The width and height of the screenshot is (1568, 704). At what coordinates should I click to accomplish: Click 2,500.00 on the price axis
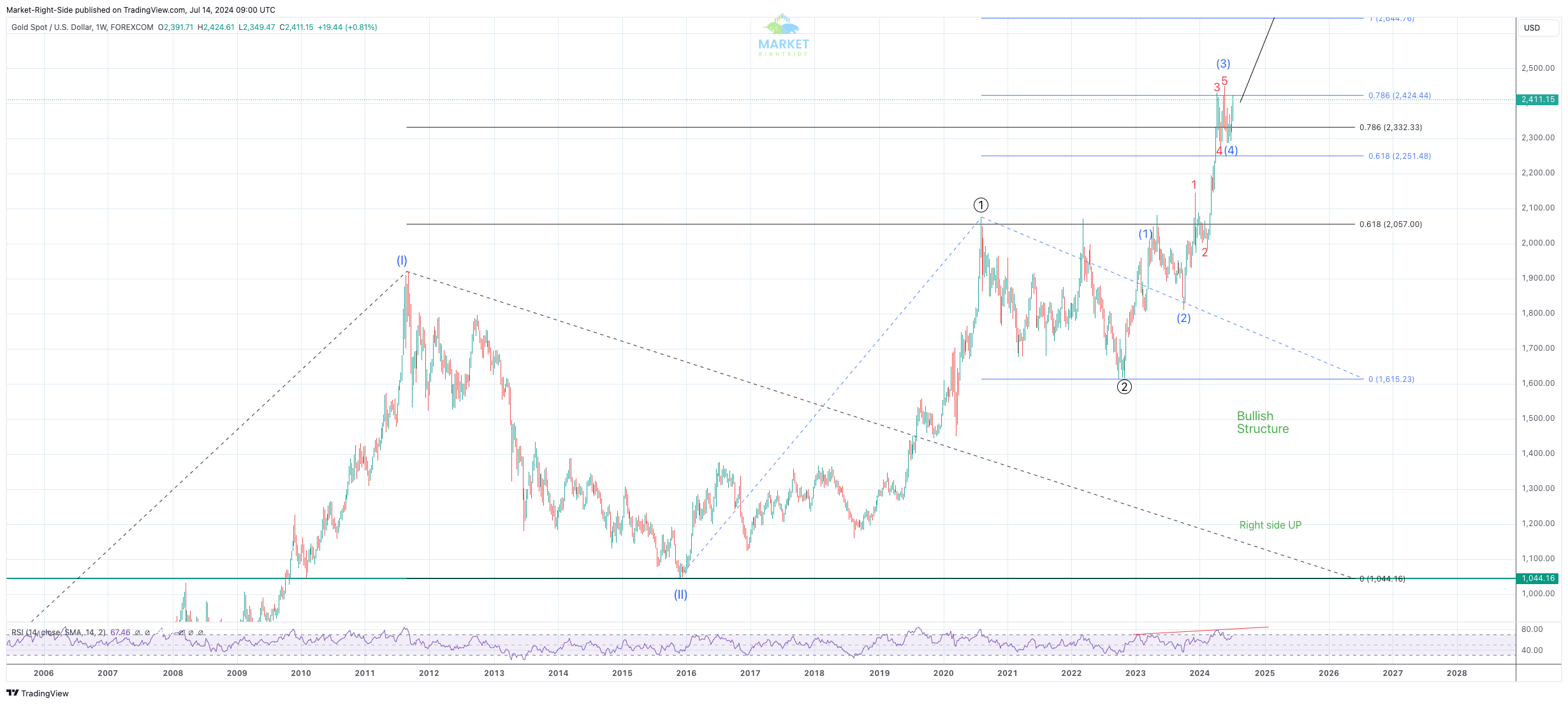1538,68
